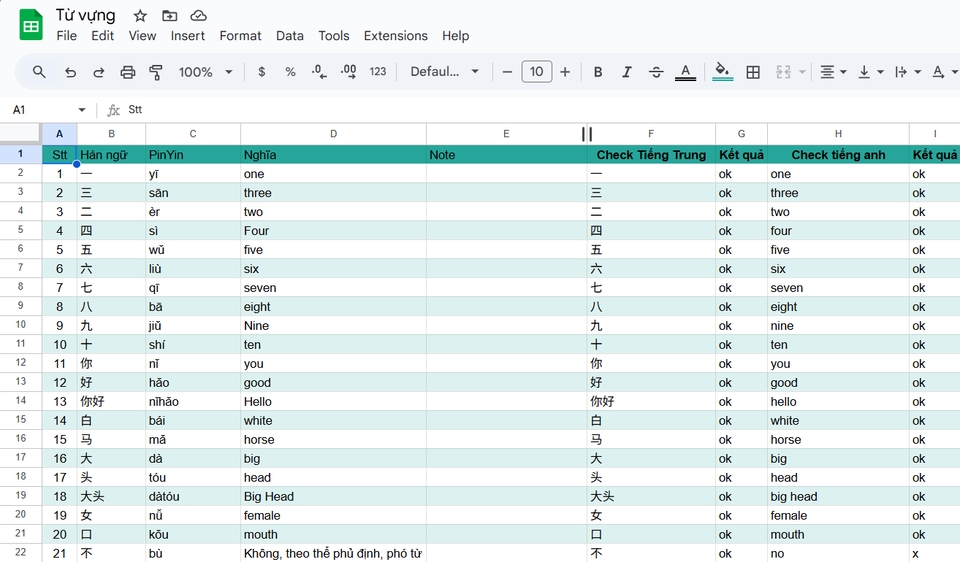Screen dimensions: 960x562
Task: Increase the font size with plus button
Action: click(565, 72)
